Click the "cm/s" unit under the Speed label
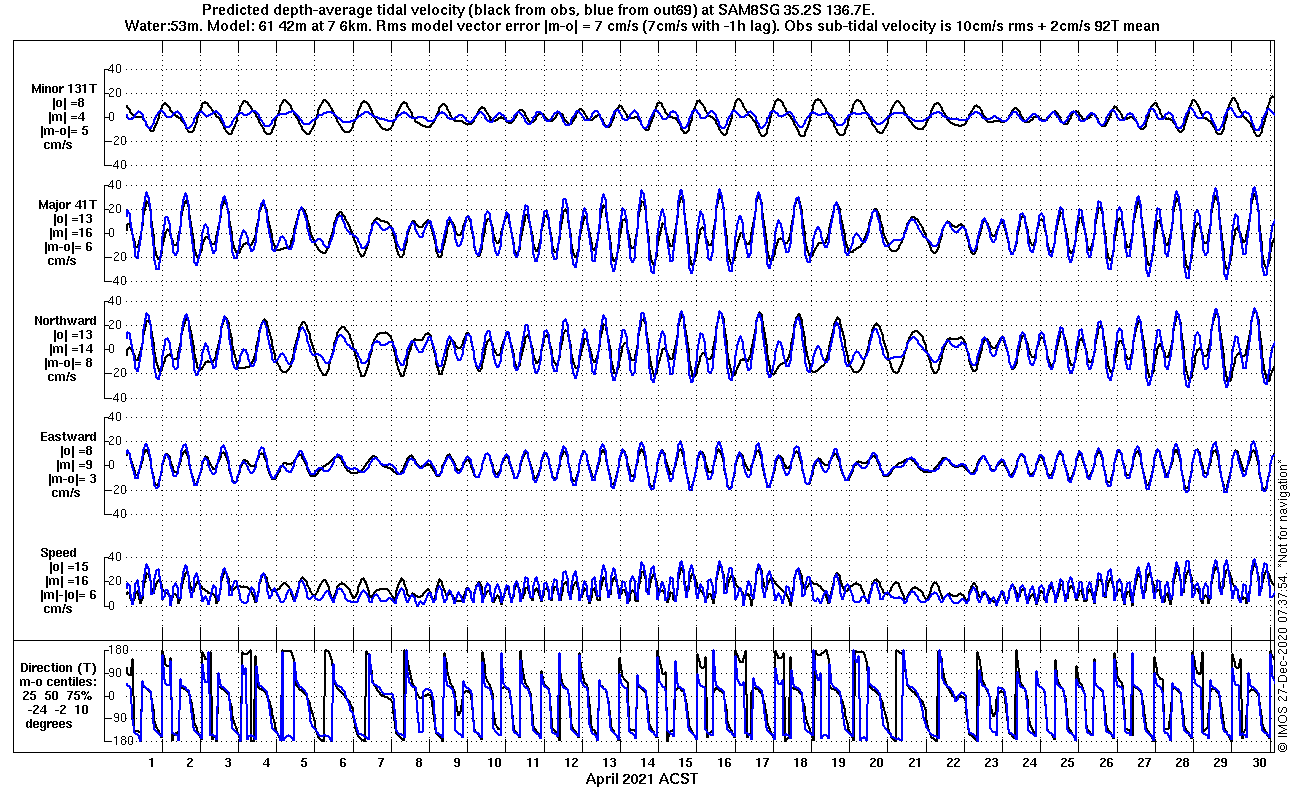 (x=57, y=609)
